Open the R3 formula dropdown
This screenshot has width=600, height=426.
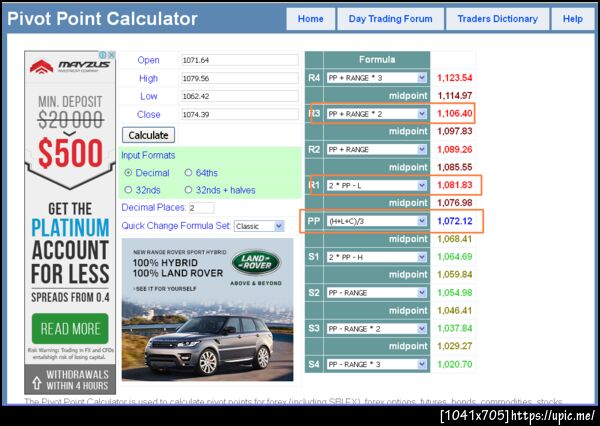tap(377, 114)
